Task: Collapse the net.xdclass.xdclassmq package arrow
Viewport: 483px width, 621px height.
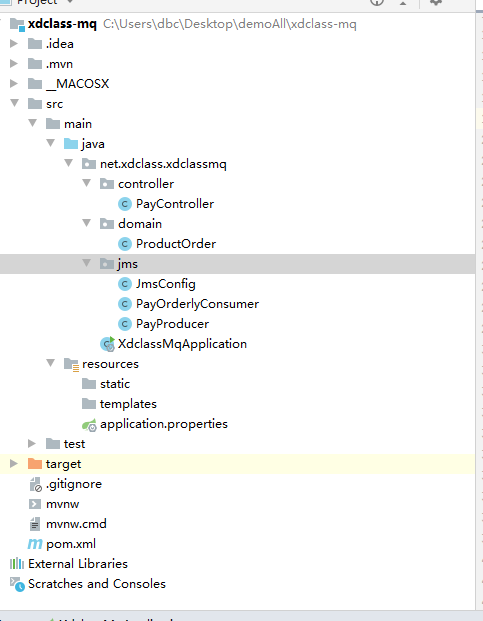Action: click(x=68, y=163)
